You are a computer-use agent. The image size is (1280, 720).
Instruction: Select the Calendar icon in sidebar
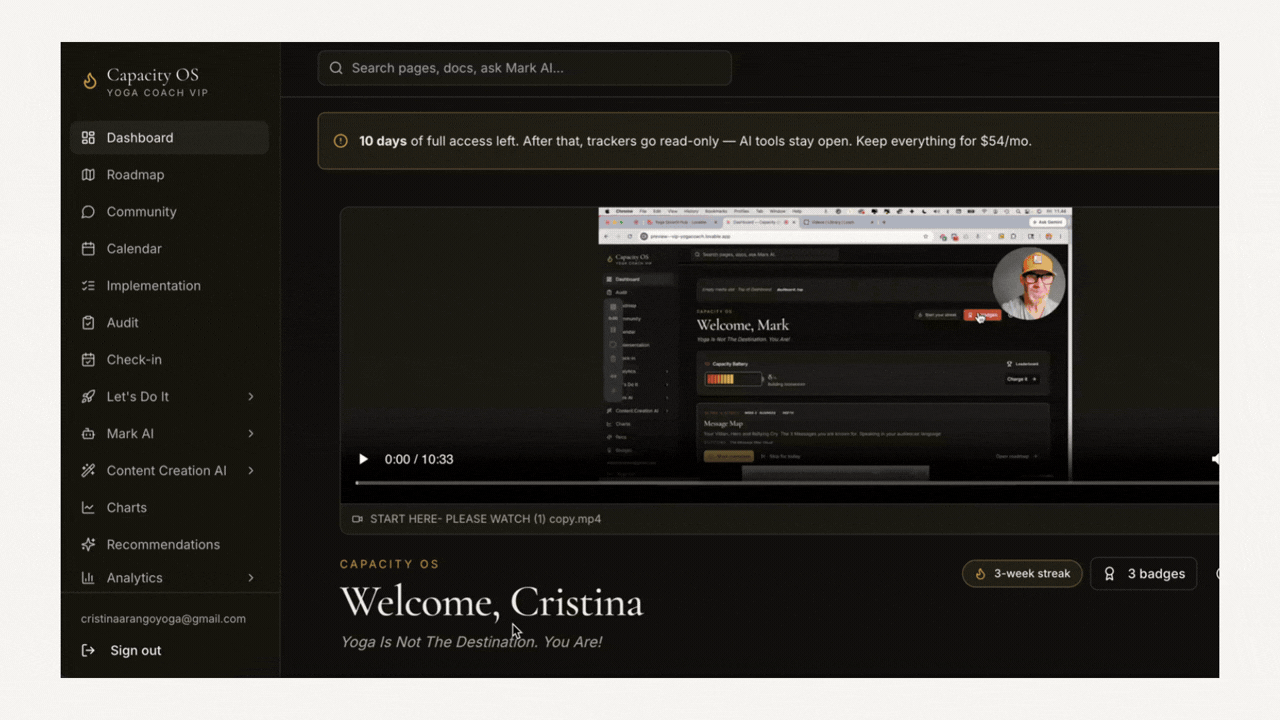click(x=88, y=249)
